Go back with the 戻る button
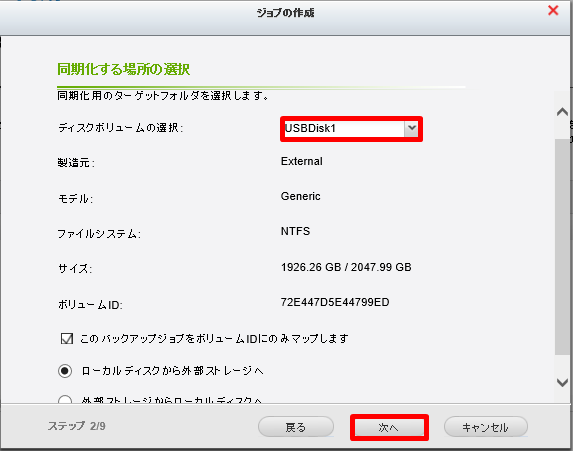 (x=296, y=427)
